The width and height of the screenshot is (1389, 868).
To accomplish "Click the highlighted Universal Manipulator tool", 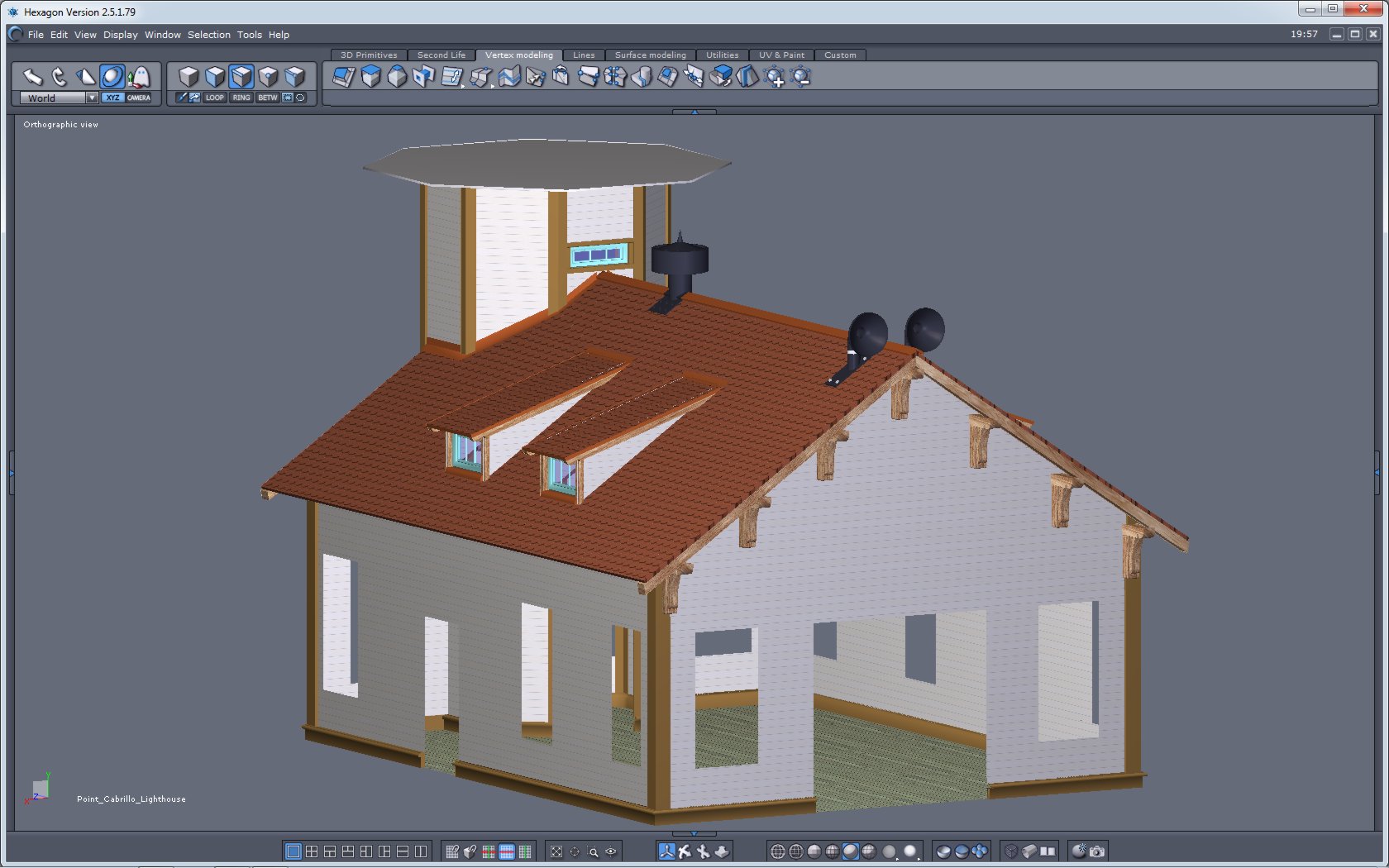I will [x=112, y=77].
